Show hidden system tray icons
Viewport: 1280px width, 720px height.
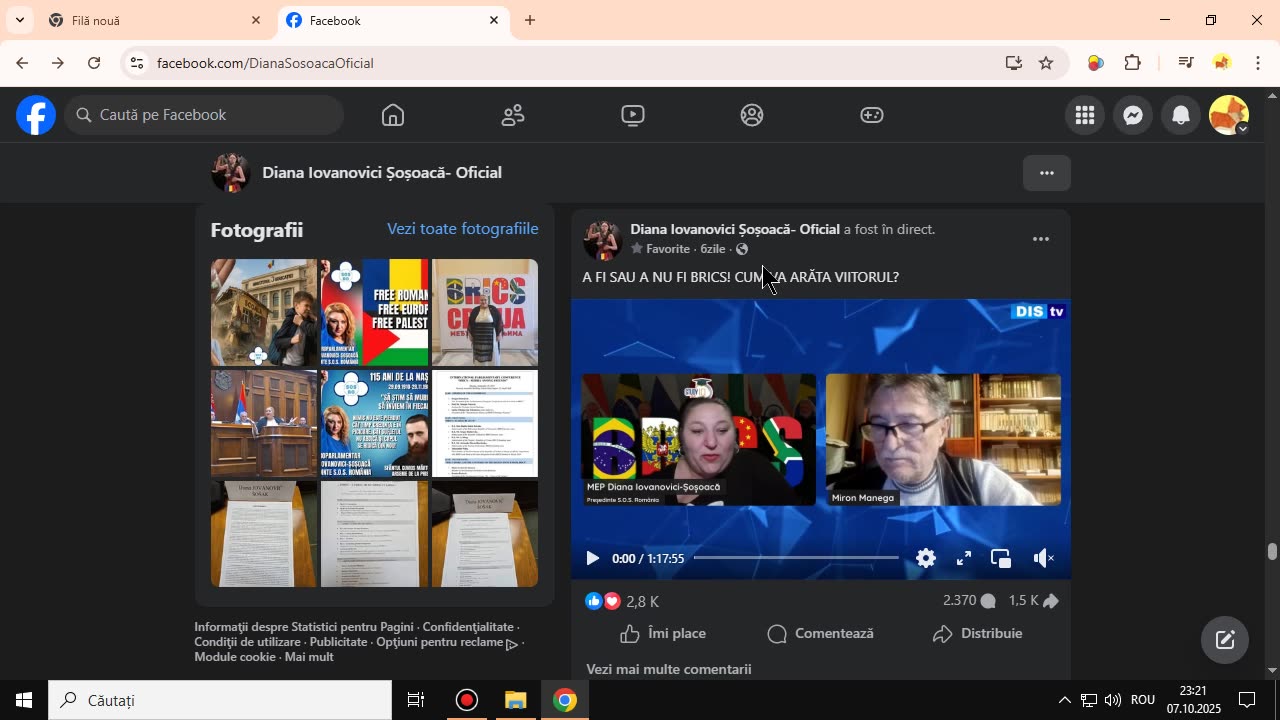[1064, 700]
